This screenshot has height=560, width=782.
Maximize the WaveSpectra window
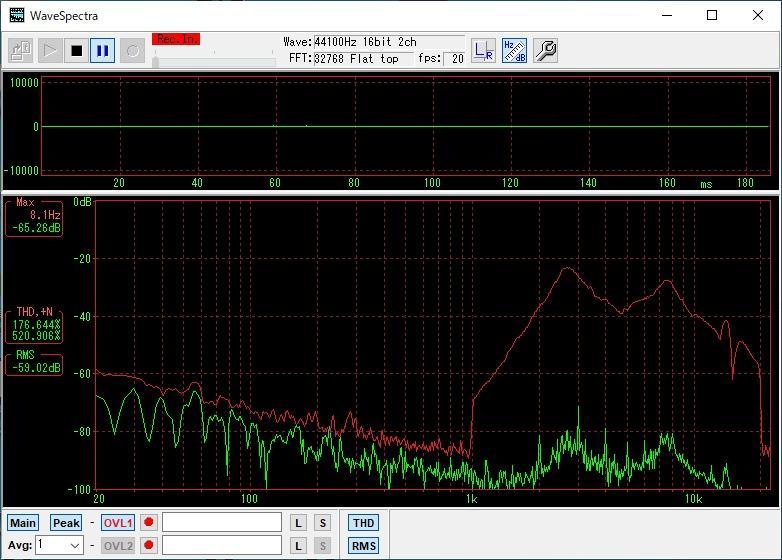(712, 15)
